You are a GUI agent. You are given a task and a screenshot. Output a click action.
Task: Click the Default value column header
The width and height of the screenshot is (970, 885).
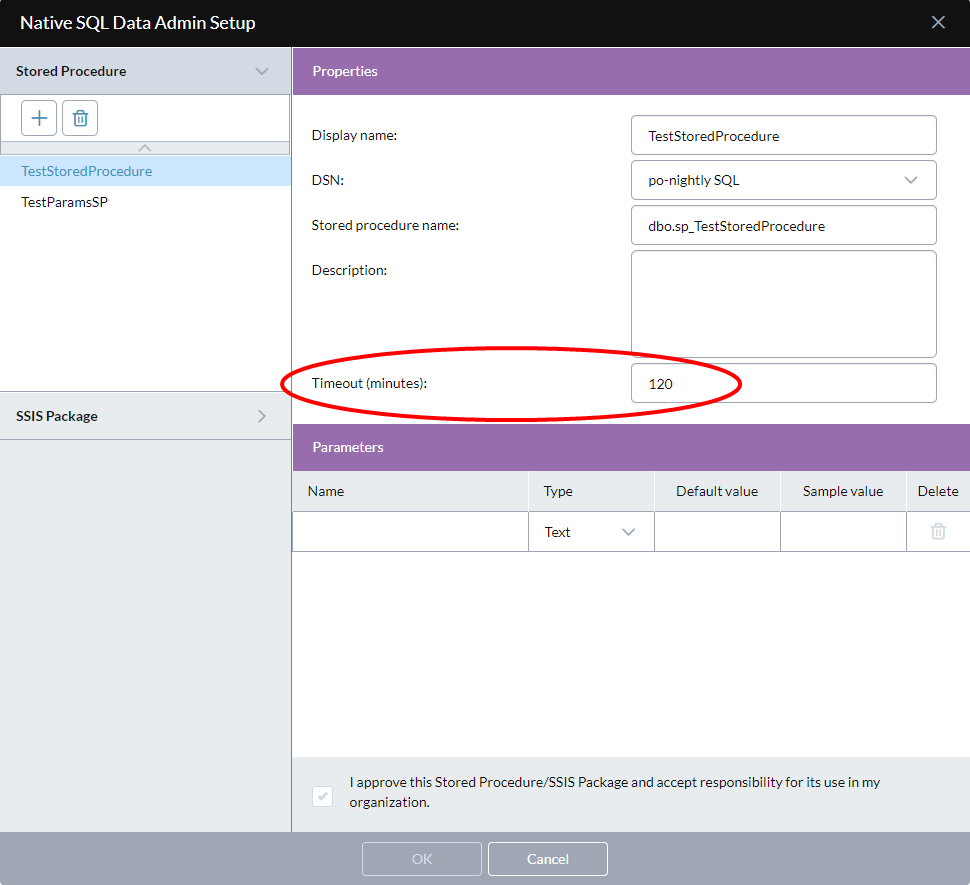[717, 491]
